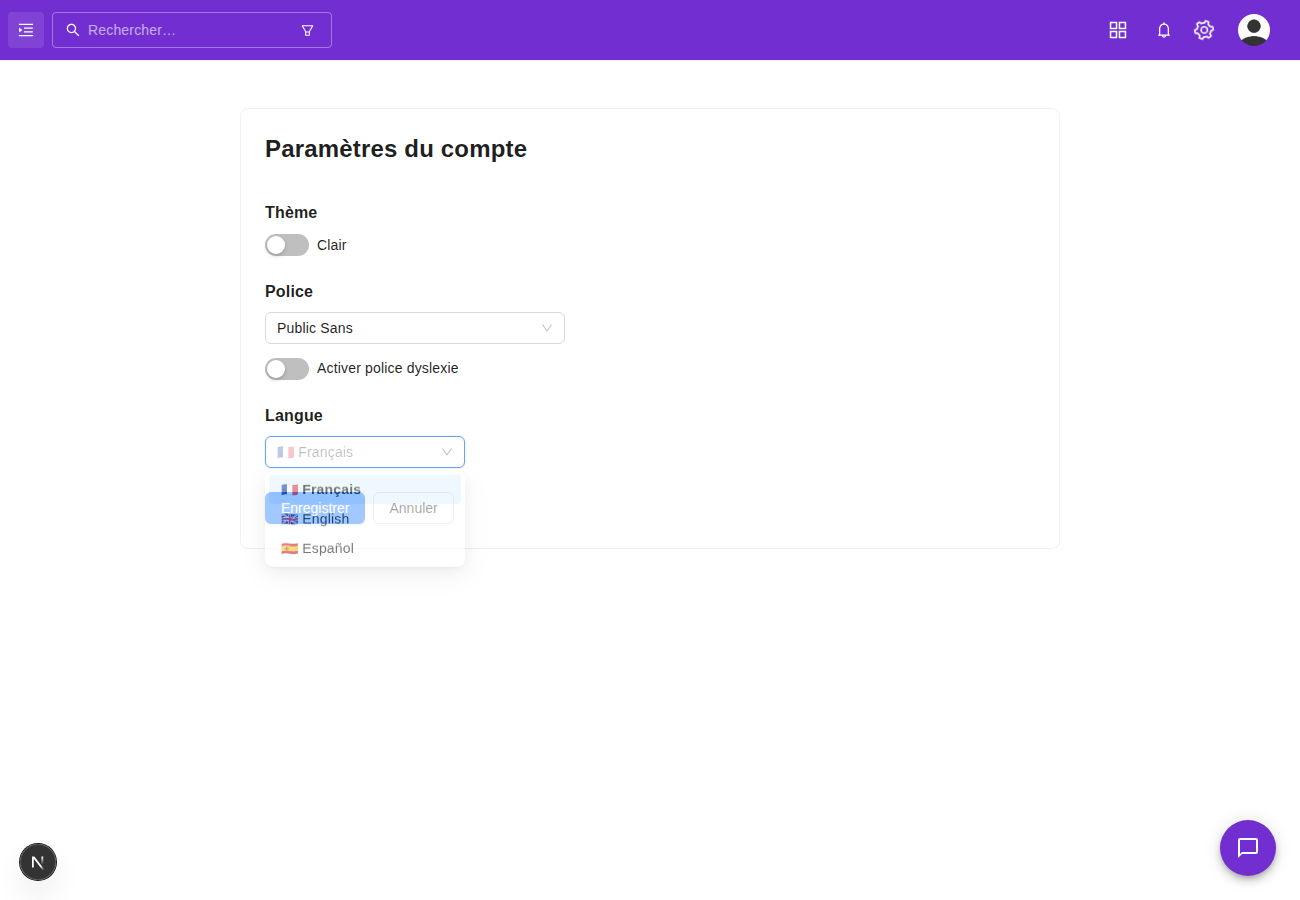
Task: Open settings gear icon
Action: [x=1204, y=30]
